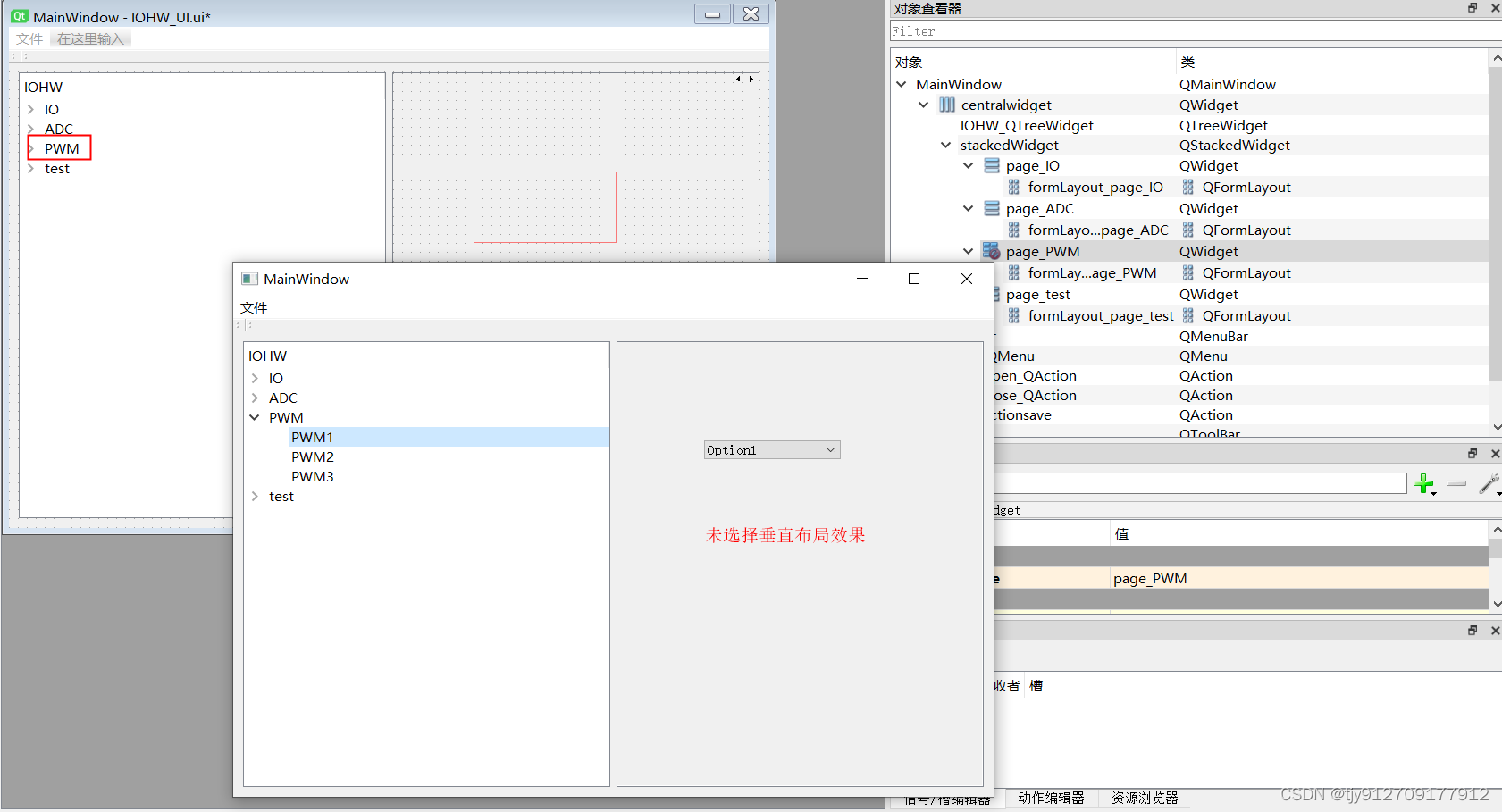Select IOHW_QTreeWidget in the object inspector
This screenshot has height=812, width=1502.
pyautogui.click(x=1027, y=126)
